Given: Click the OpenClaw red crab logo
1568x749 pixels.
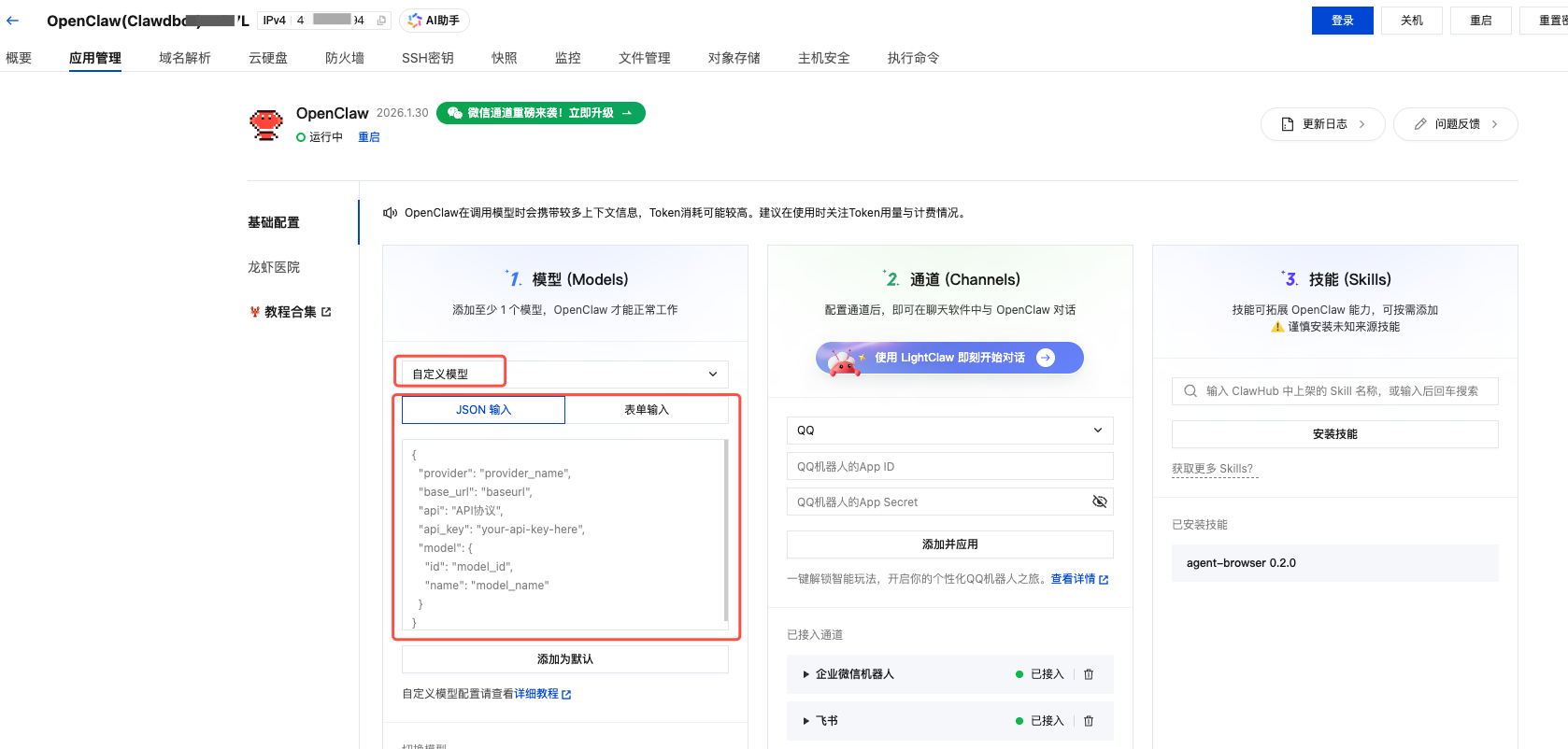Looking at the screenshot, I should [x=266, y=124].
